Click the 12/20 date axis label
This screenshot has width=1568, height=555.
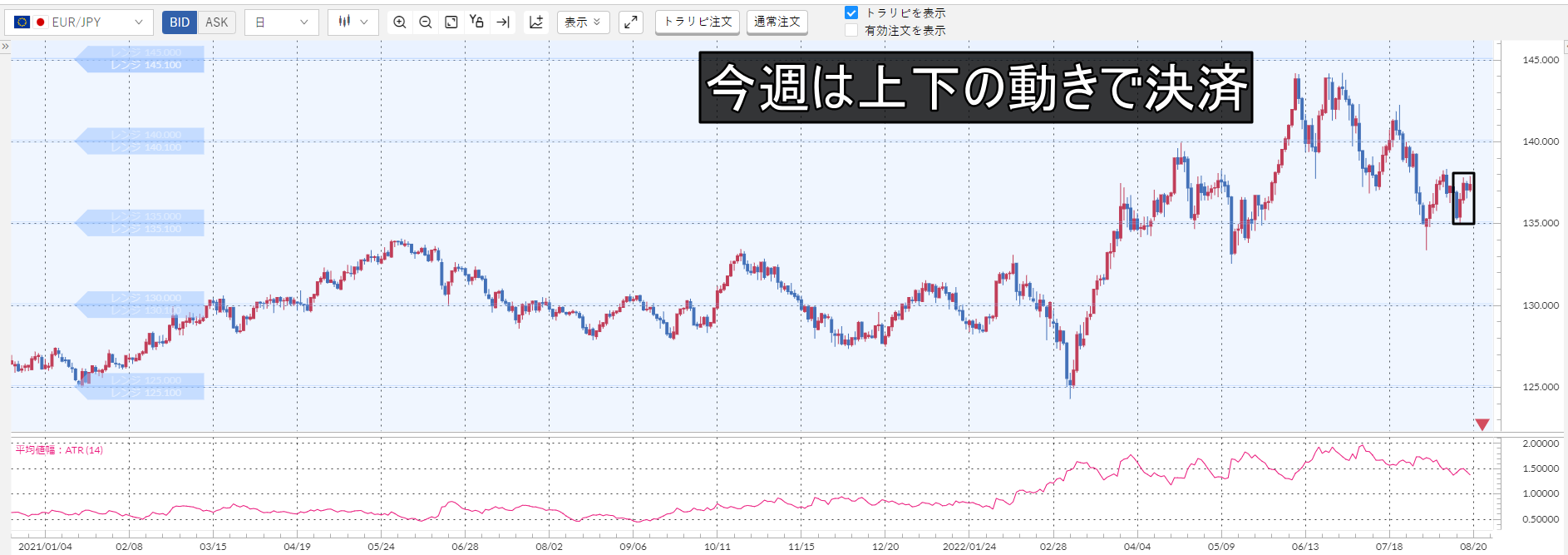(885, 547)
